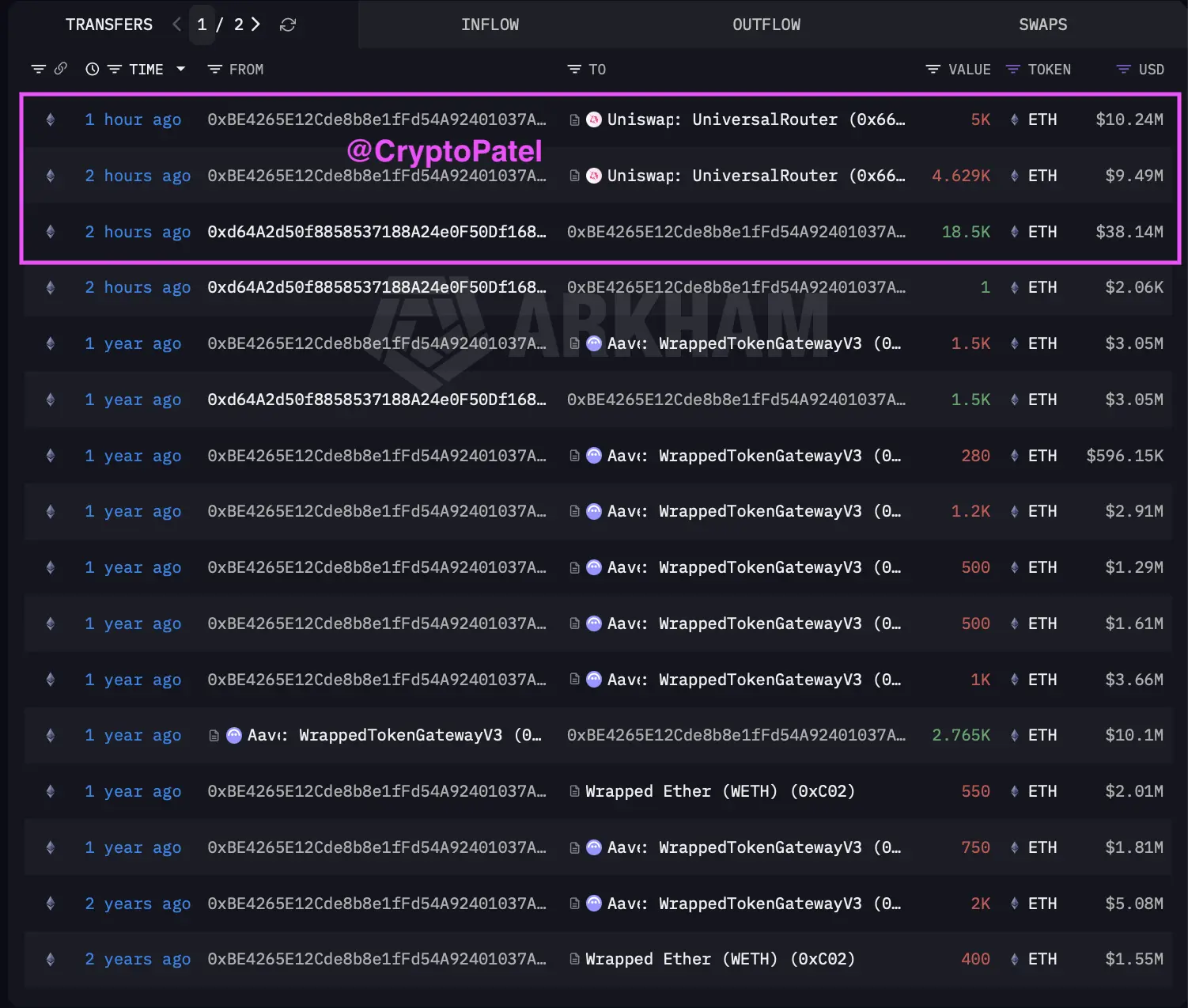This screenshot has height=1008, width=1188.
Task: Open the '1 hour ago' transaction link
Action: click(x=133, y=119)
